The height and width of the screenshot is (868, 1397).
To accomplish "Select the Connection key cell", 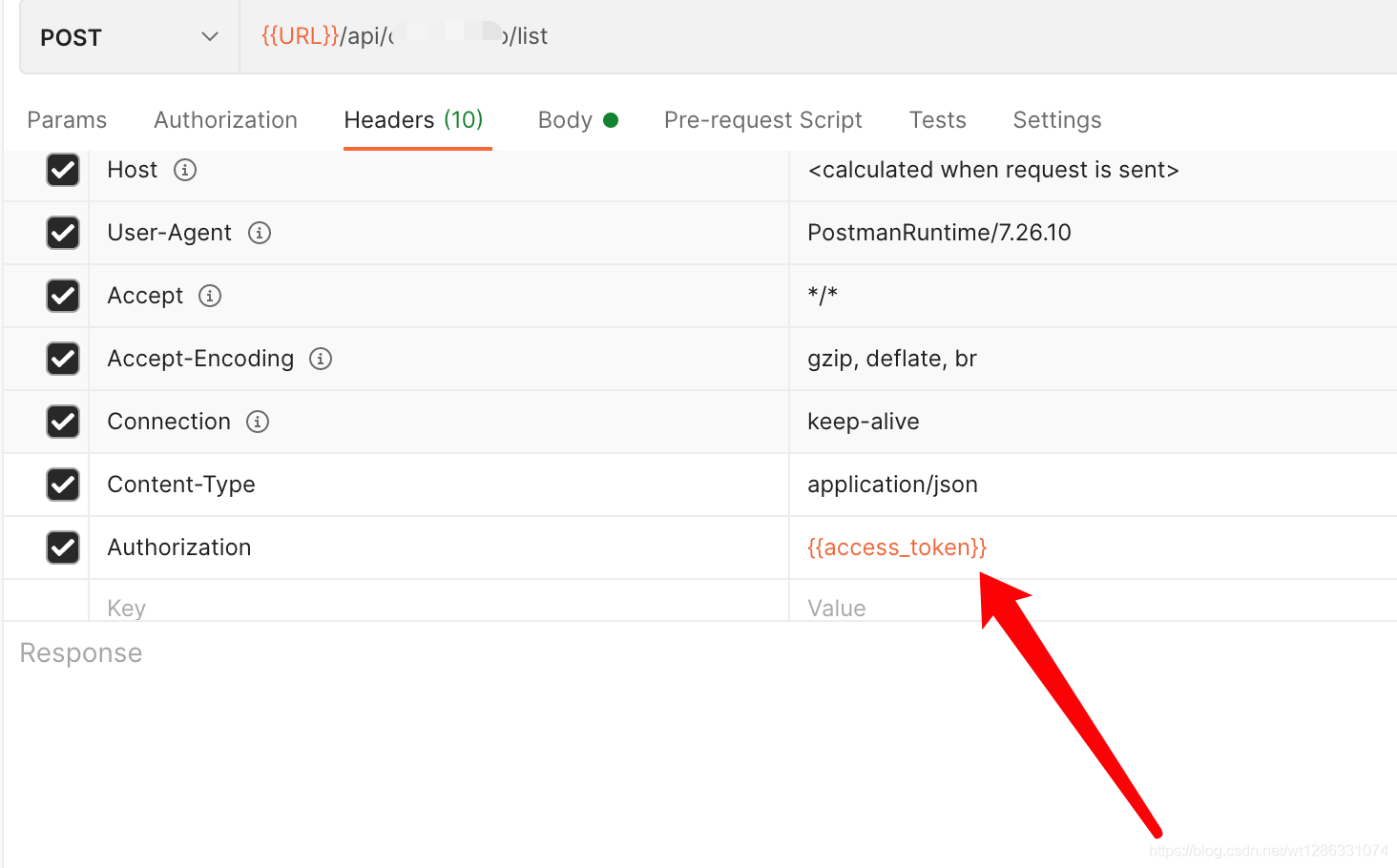I will pyautogui.click(x=439, y=422).
